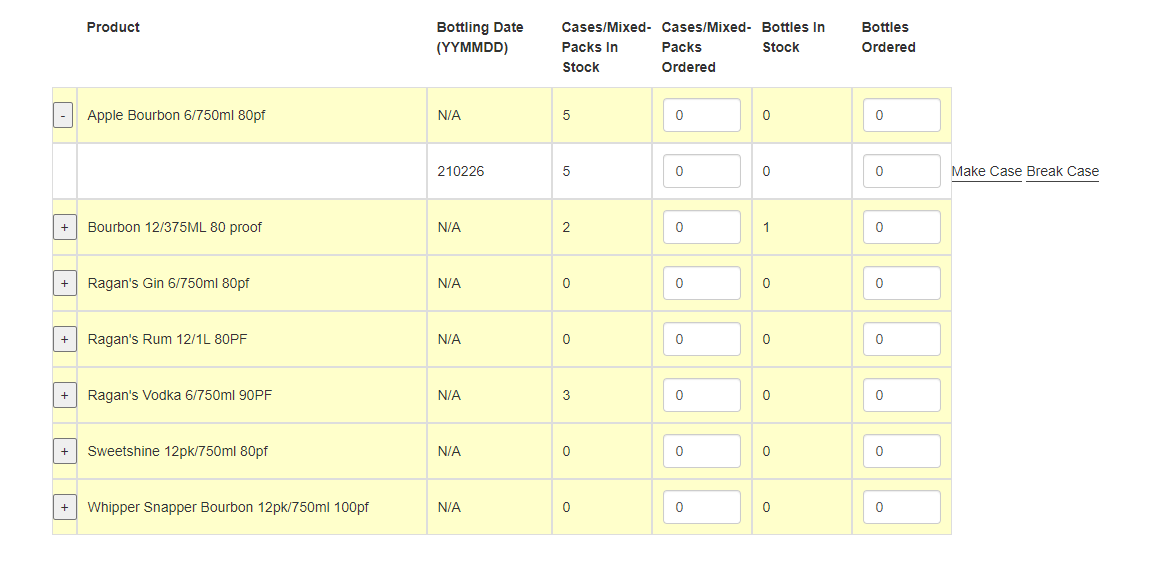The image size is (1162, 574).
Task: Focus bottles ordered field for Apple Bourbon
Action: point(902,116)
